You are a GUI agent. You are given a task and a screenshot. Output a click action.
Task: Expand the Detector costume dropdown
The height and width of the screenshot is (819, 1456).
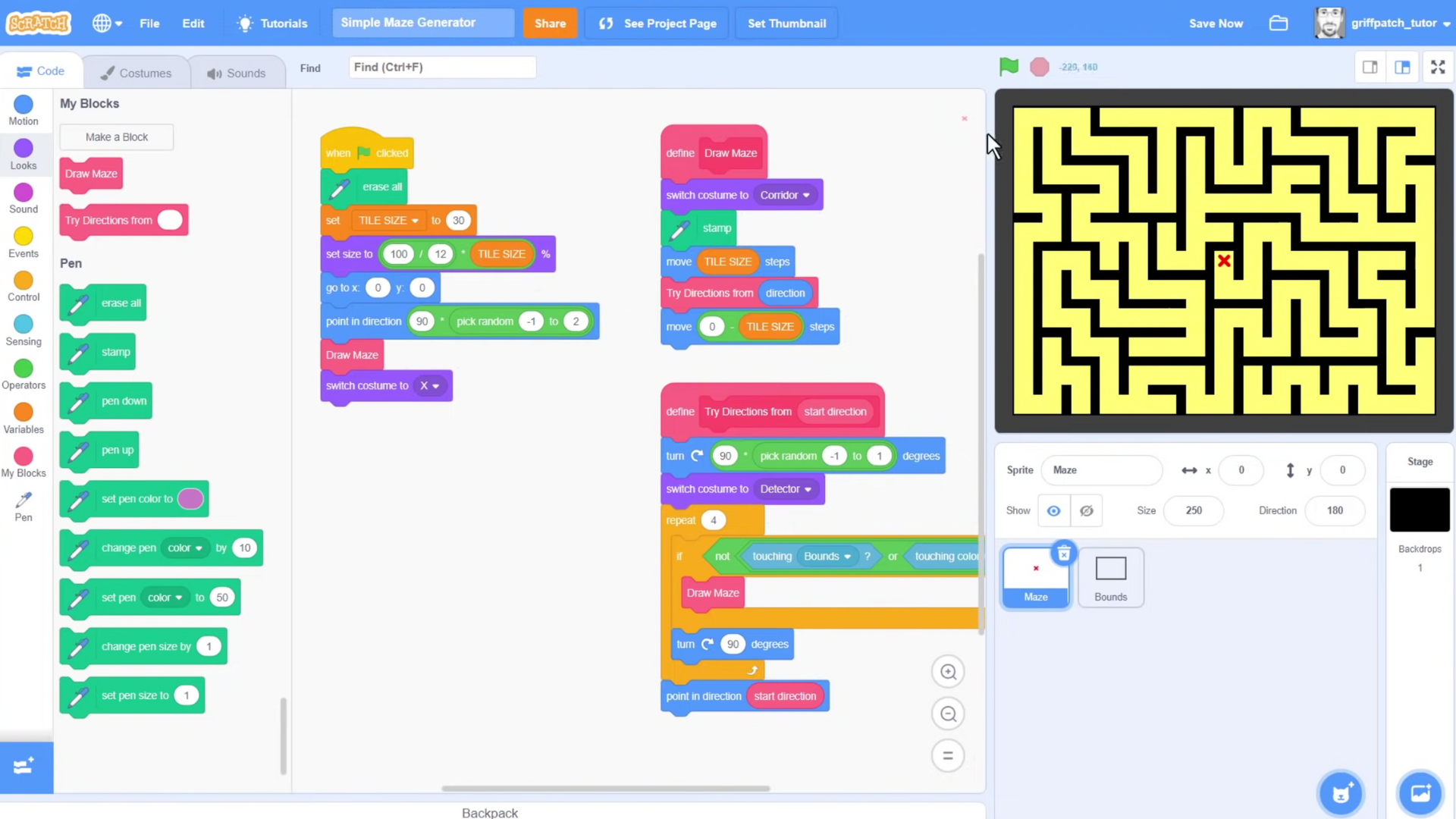pos(808,489)
